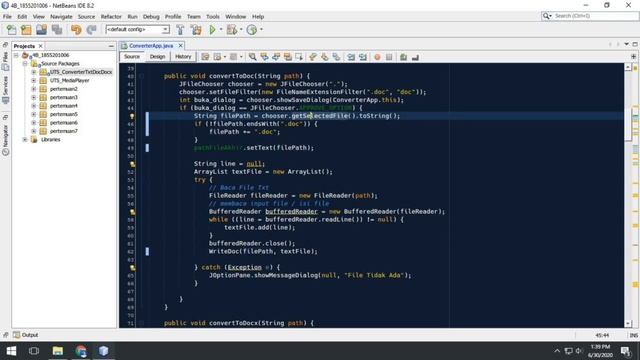Run the project with green play icon
This screenshot has width=640, height=360.
tap(212, 30)
